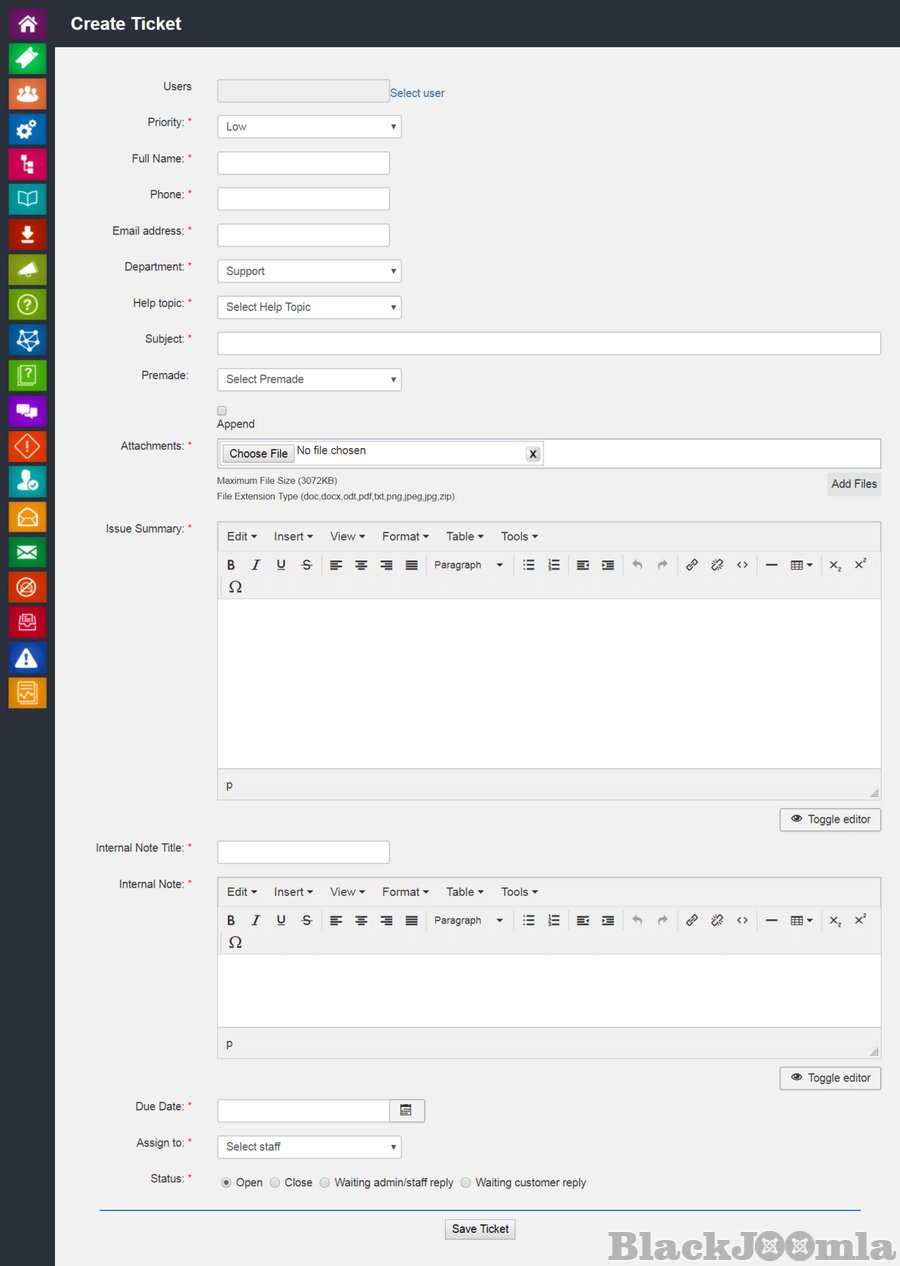This screenshot has width=900, height=1266.
Task: Click the Subject input field
Action: [x=548, y=343]
